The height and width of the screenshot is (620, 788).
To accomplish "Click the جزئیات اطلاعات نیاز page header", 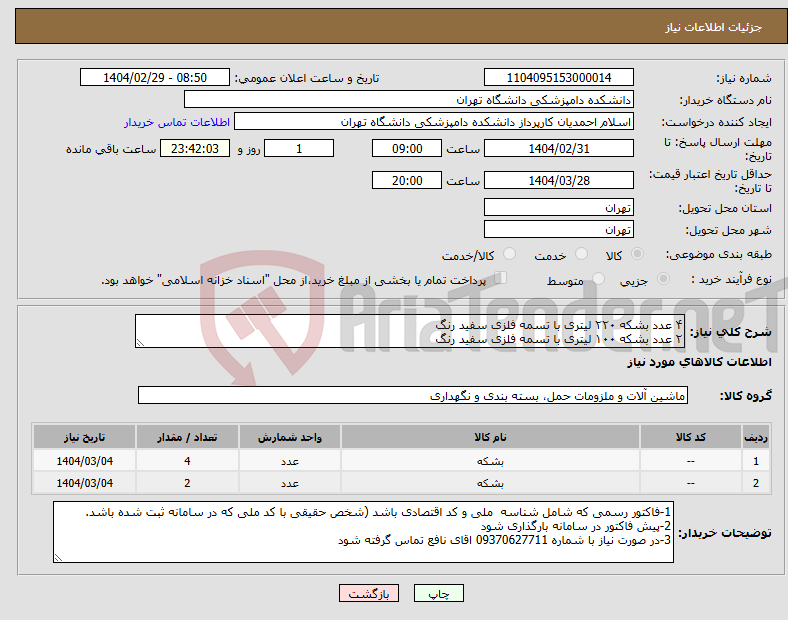I will click(714, 27).
